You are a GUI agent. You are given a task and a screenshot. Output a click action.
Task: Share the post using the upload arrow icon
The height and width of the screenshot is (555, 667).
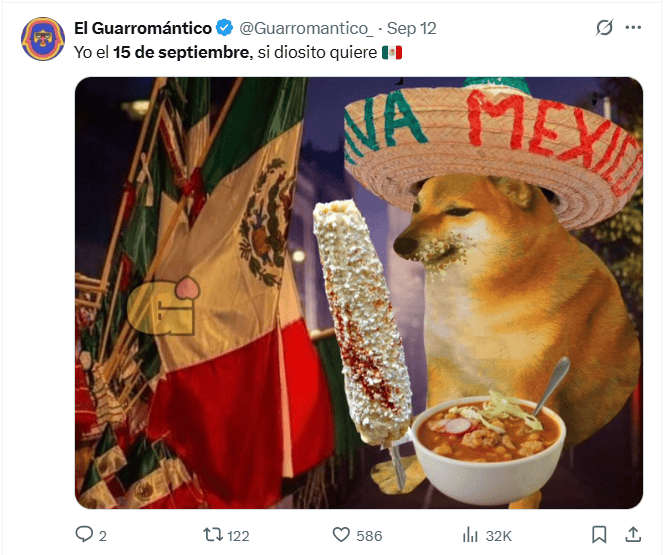(633, 535)
